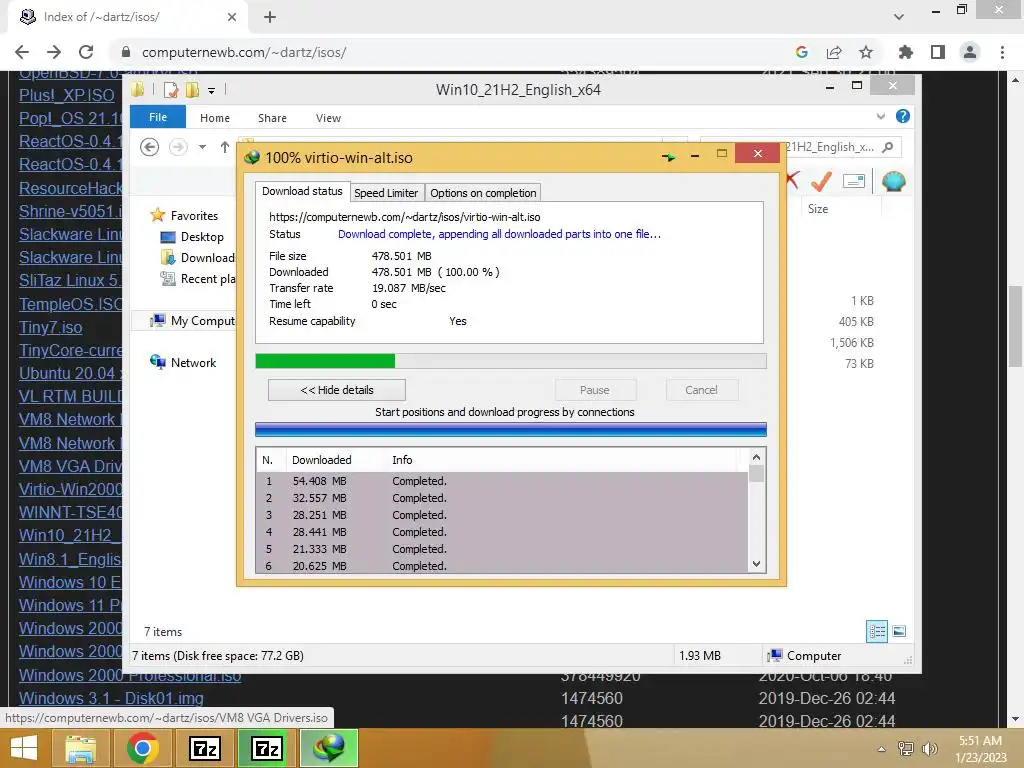Click Explorer back navigation arrow
1024x768 pixels.
[150, 147]
